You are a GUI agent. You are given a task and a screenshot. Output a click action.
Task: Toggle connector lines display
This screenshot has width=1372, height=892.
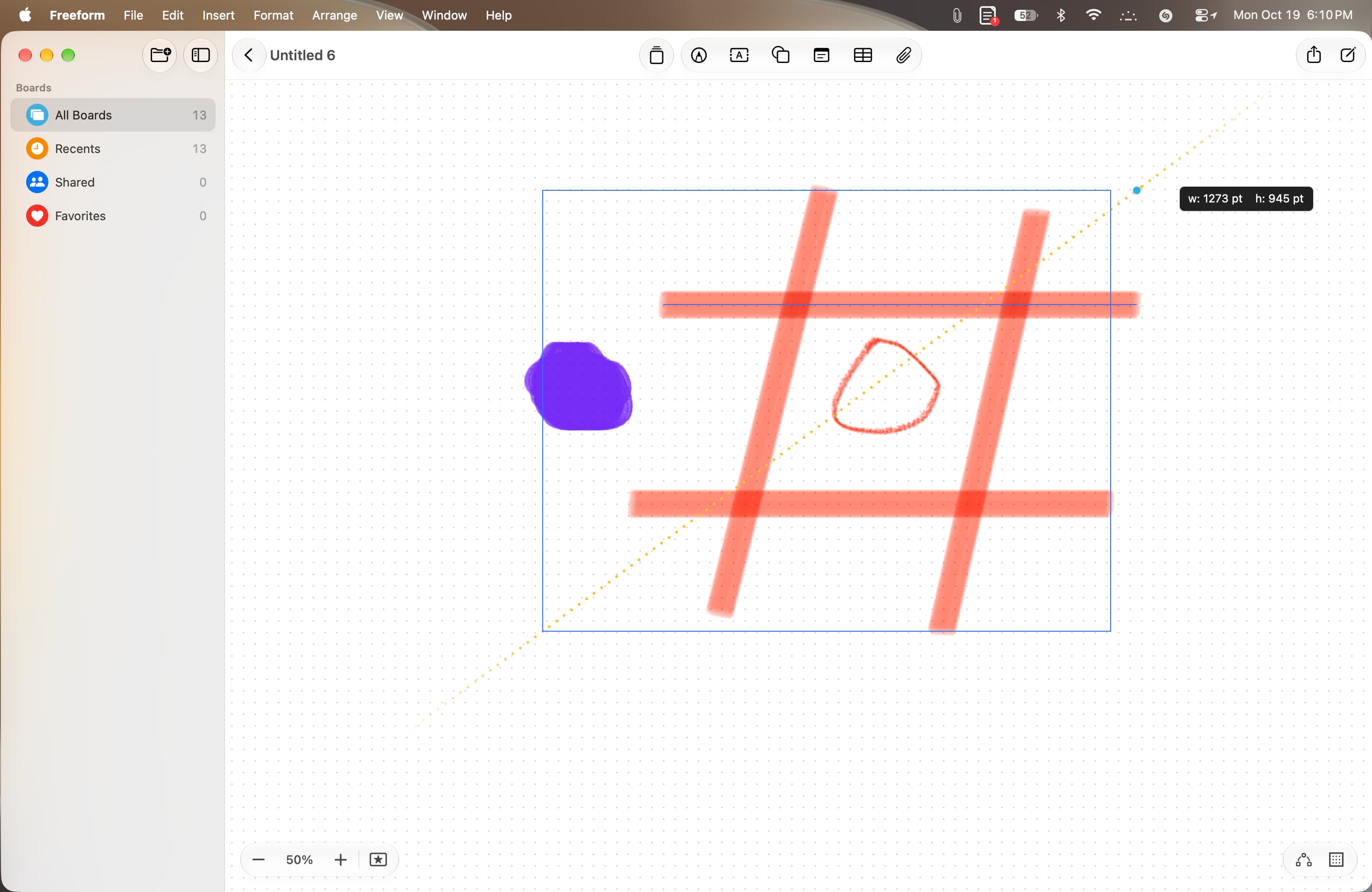pyautogui.click(x=1304, y=860)
